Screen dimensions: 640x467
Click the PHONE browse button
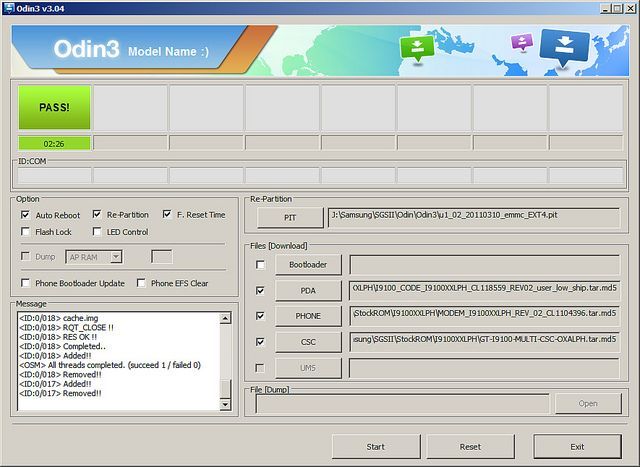[308, 316]
